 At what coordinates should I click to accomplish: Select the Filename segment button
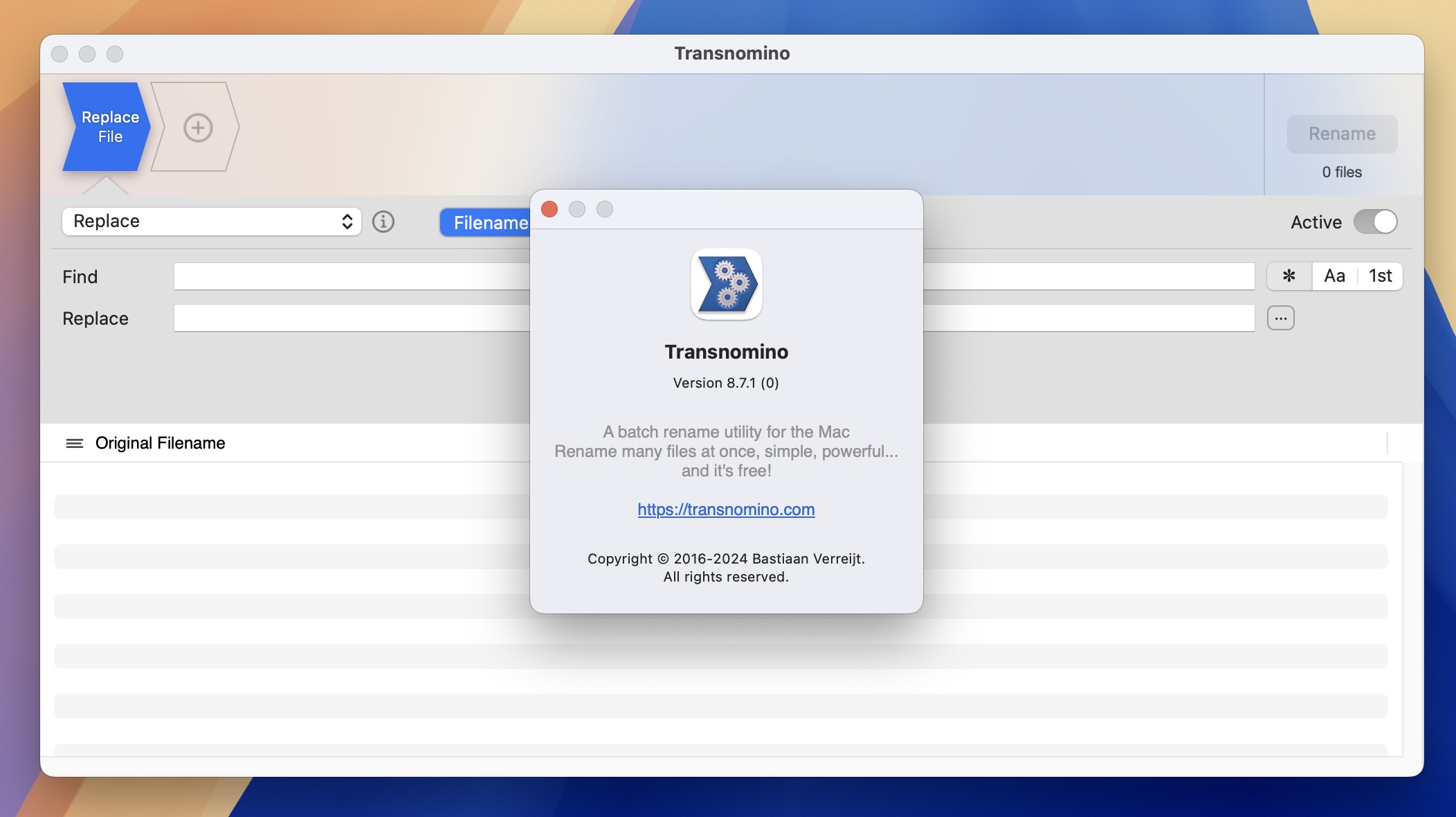(486, 223)
